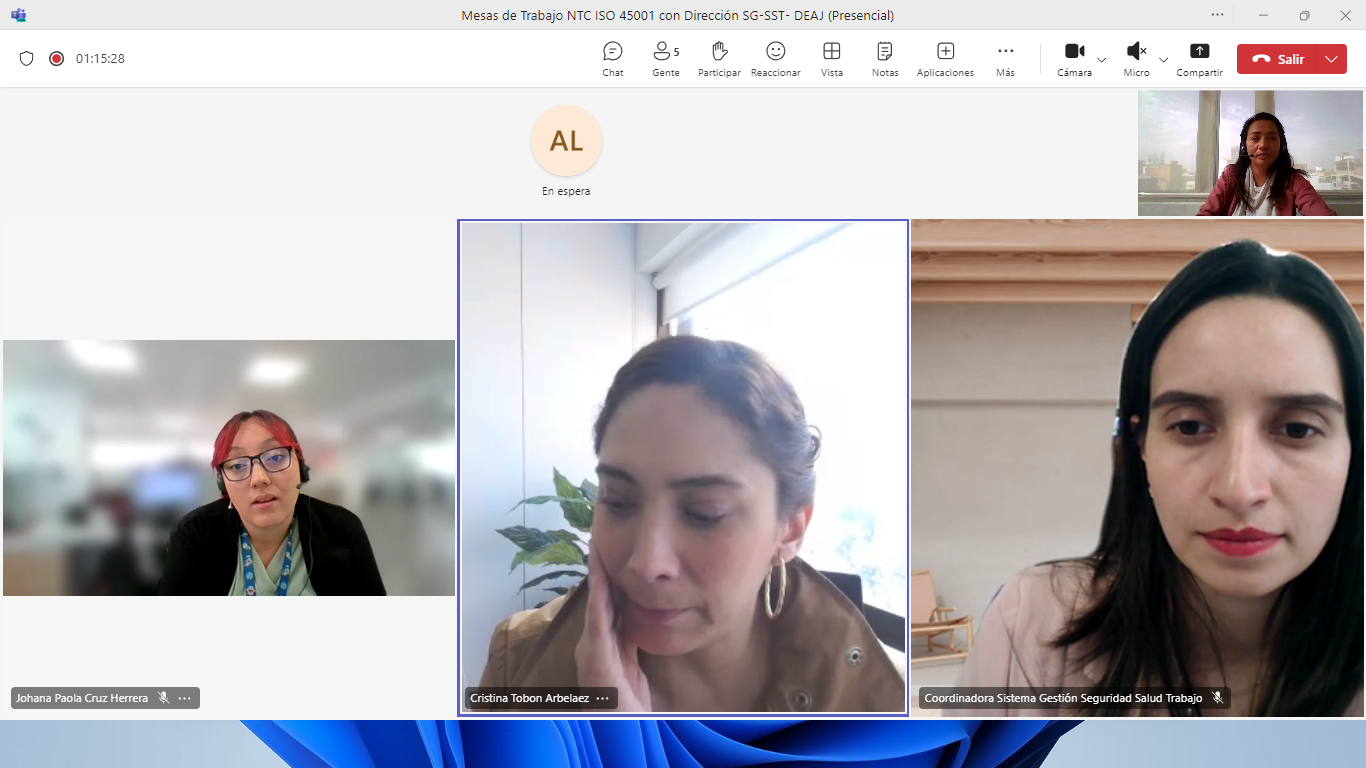Change layout with Vista button

click(832, 59)
